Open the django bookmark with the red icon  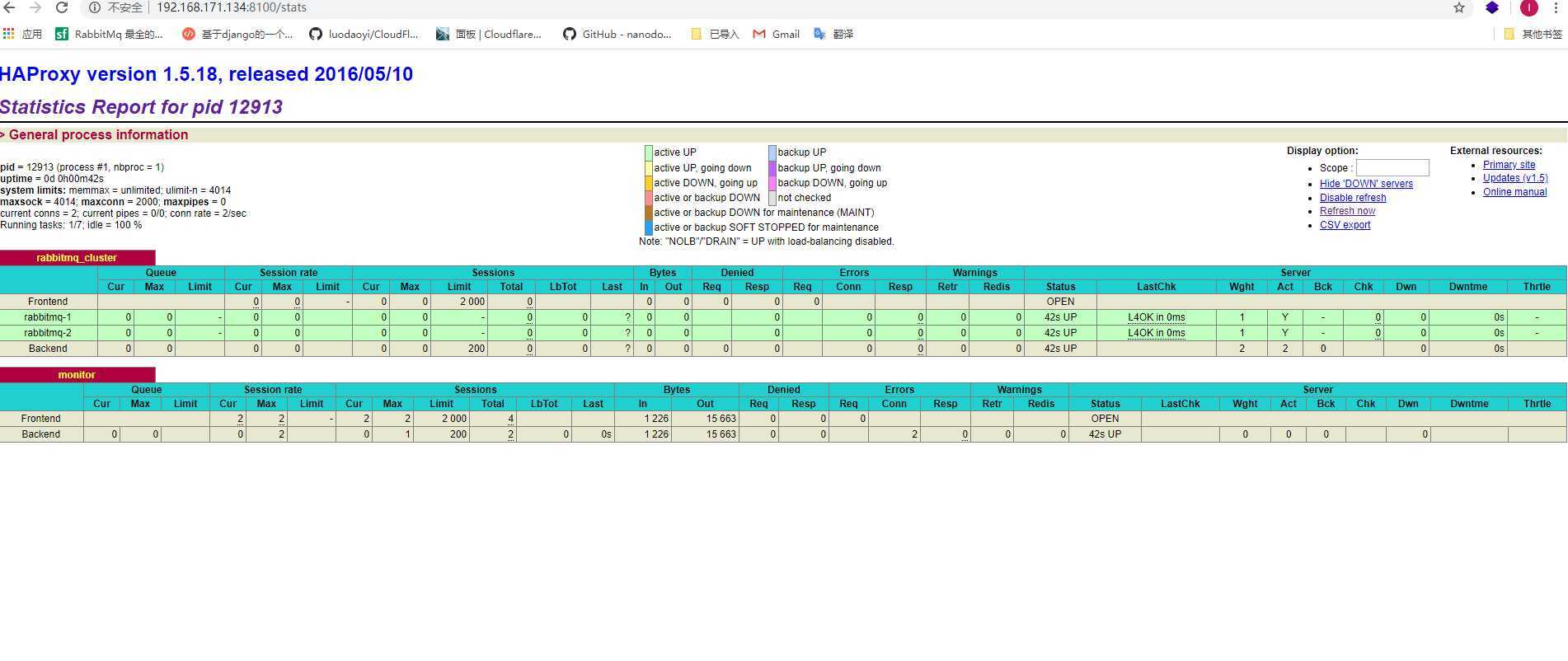click(x=237, y=34)
